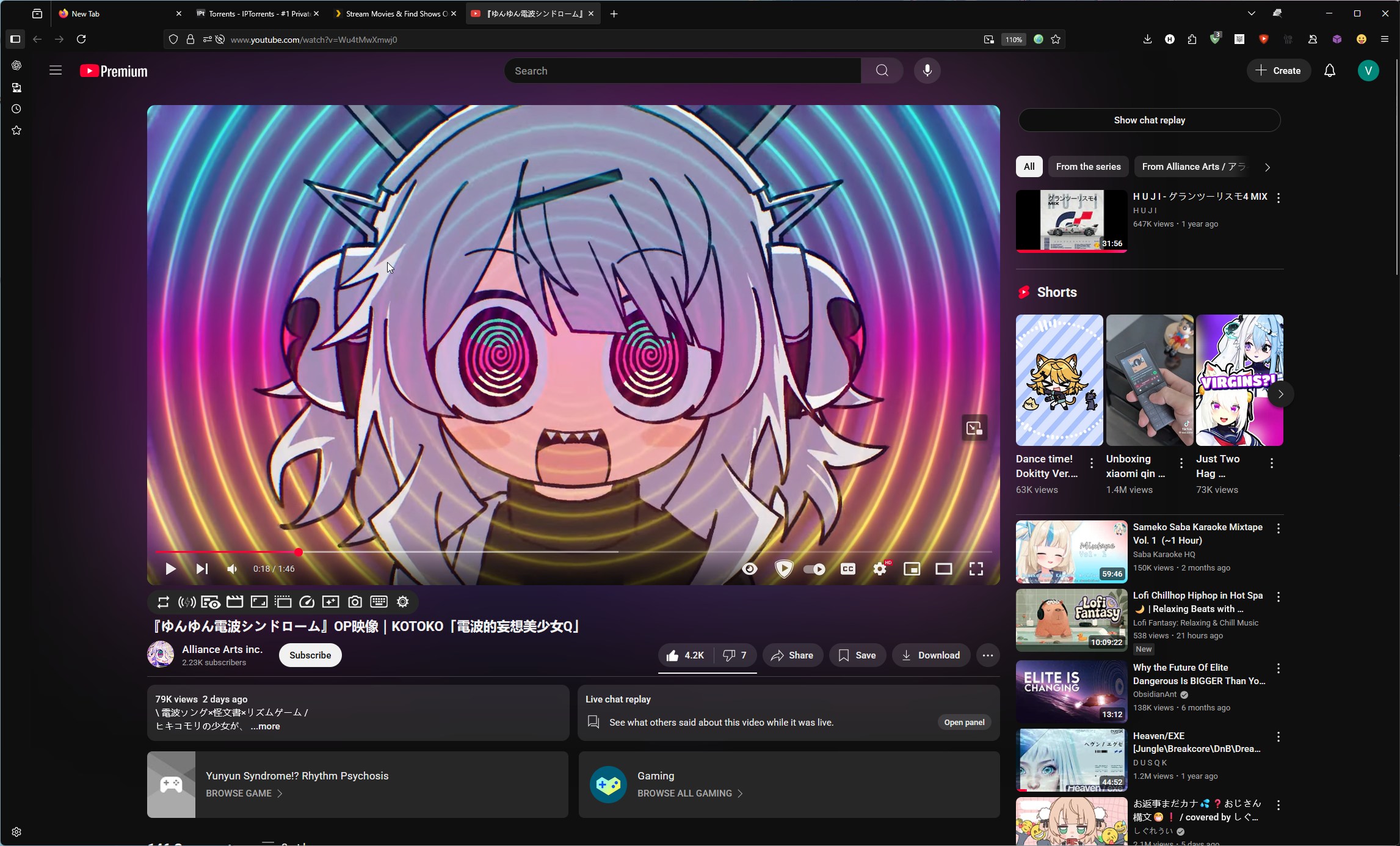
Task: Click the Subscribe button
Action: pyautogui.click(x=310, y=655)
